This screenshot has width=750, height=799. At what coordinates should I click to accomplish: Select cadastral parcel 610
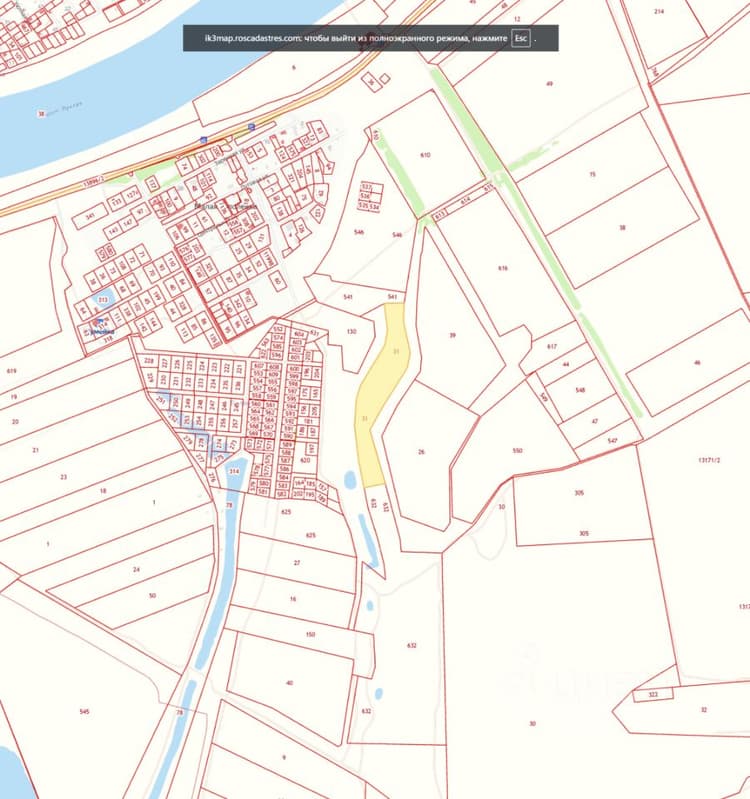pos(425,154)
